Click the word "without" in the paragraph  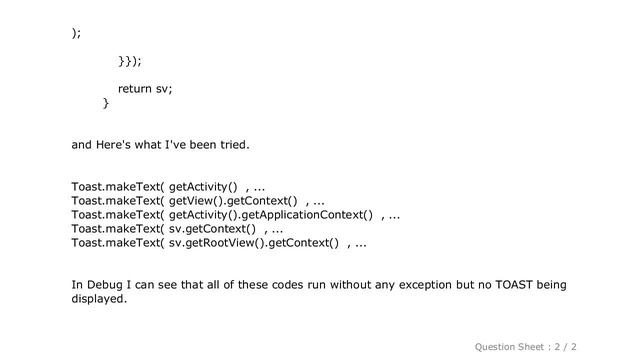click(x=350, y=284)
